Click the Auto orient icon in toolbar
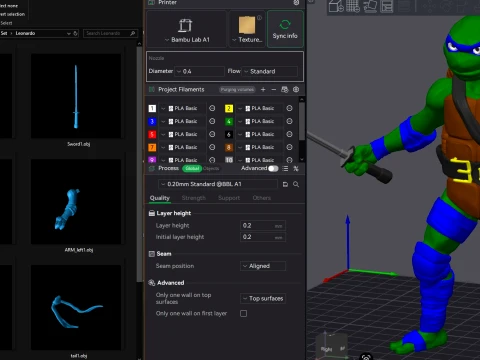The height and width of the screenshot is (360, 480). pyautogui.click(x=370, y=6)
